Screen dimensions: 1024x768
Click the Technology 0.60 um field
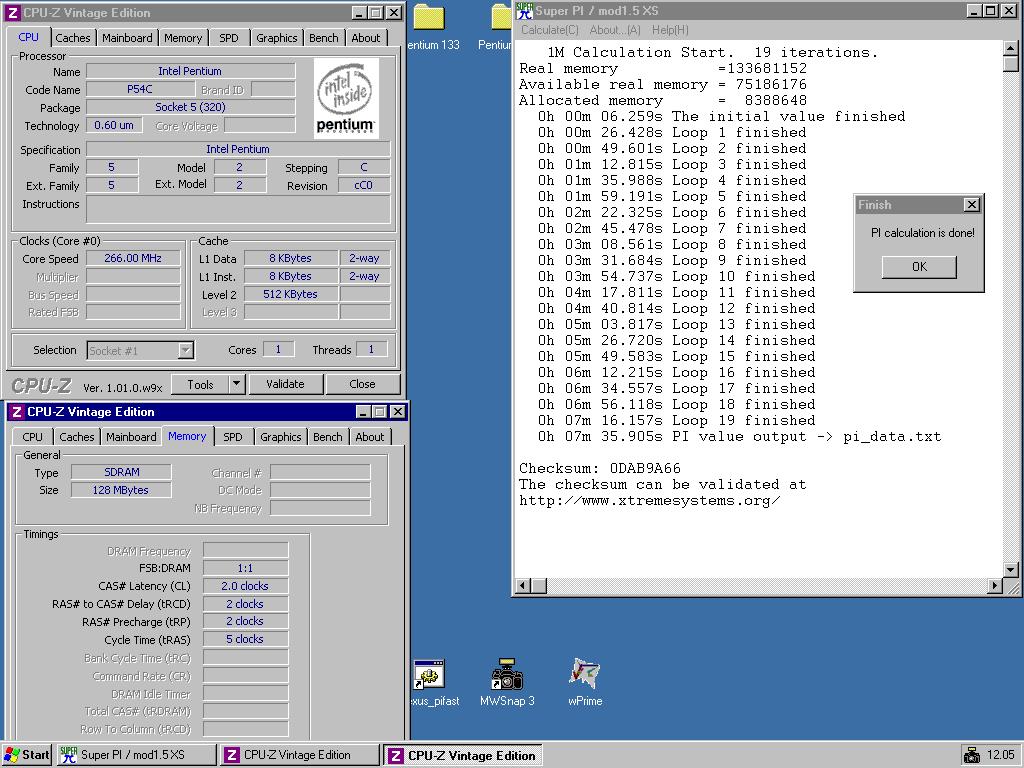[x=114, y=125]
